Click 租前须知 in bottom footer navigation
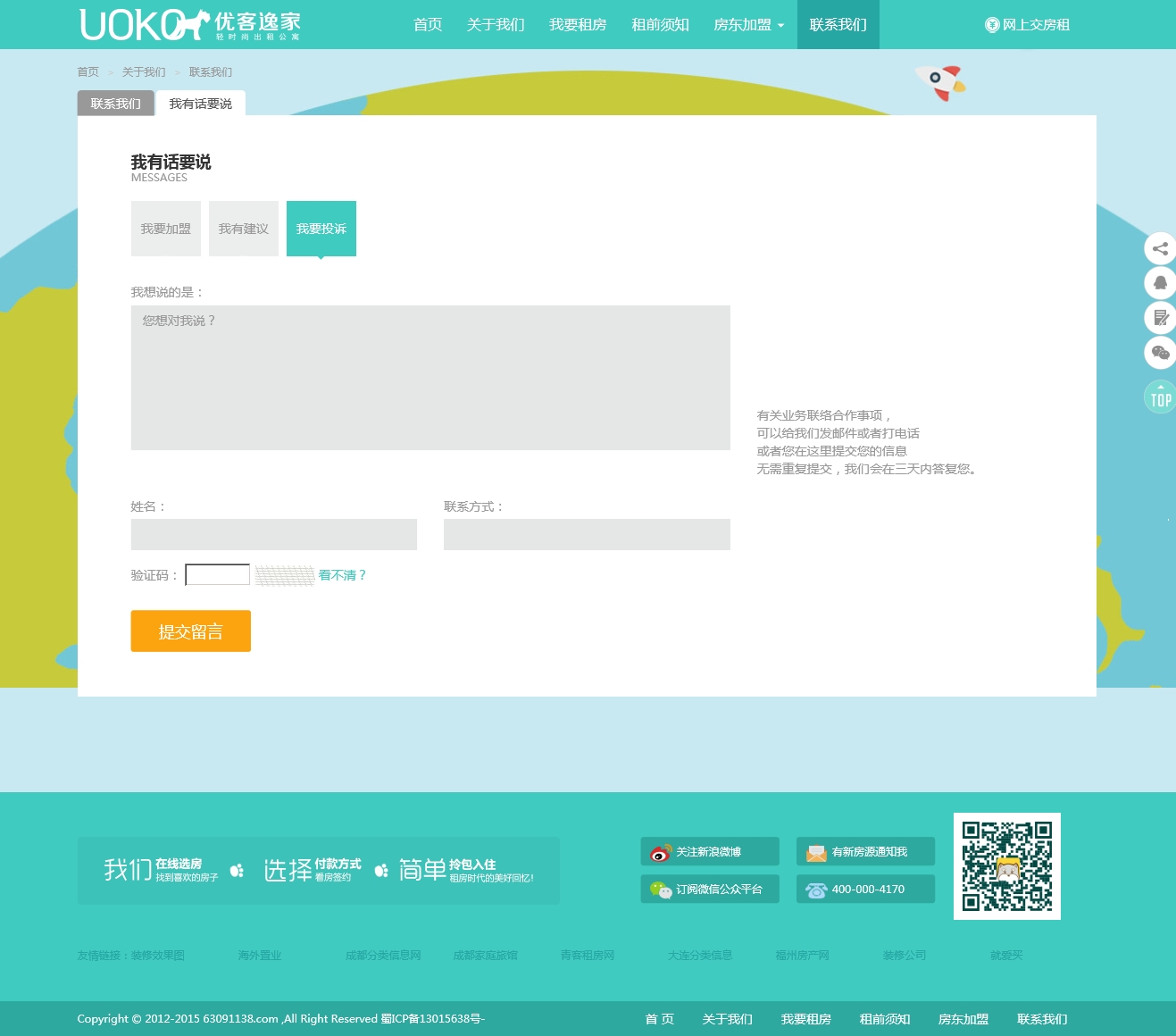Viewport: 1176px width, 1036px height. [885, 1019]
